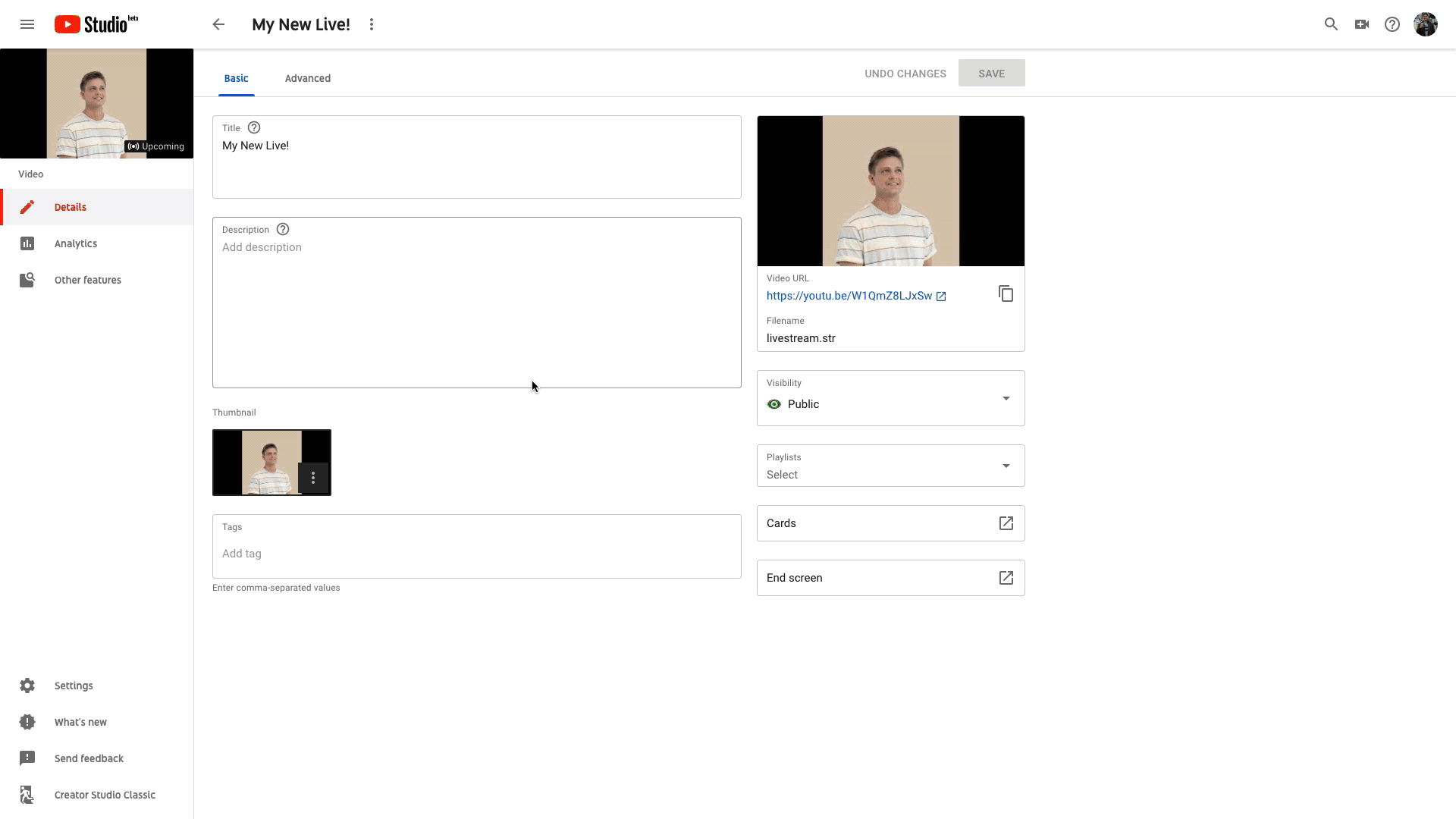1456x819 pixels.
Task: Open Settings in the sidebar
Action: 97,686
